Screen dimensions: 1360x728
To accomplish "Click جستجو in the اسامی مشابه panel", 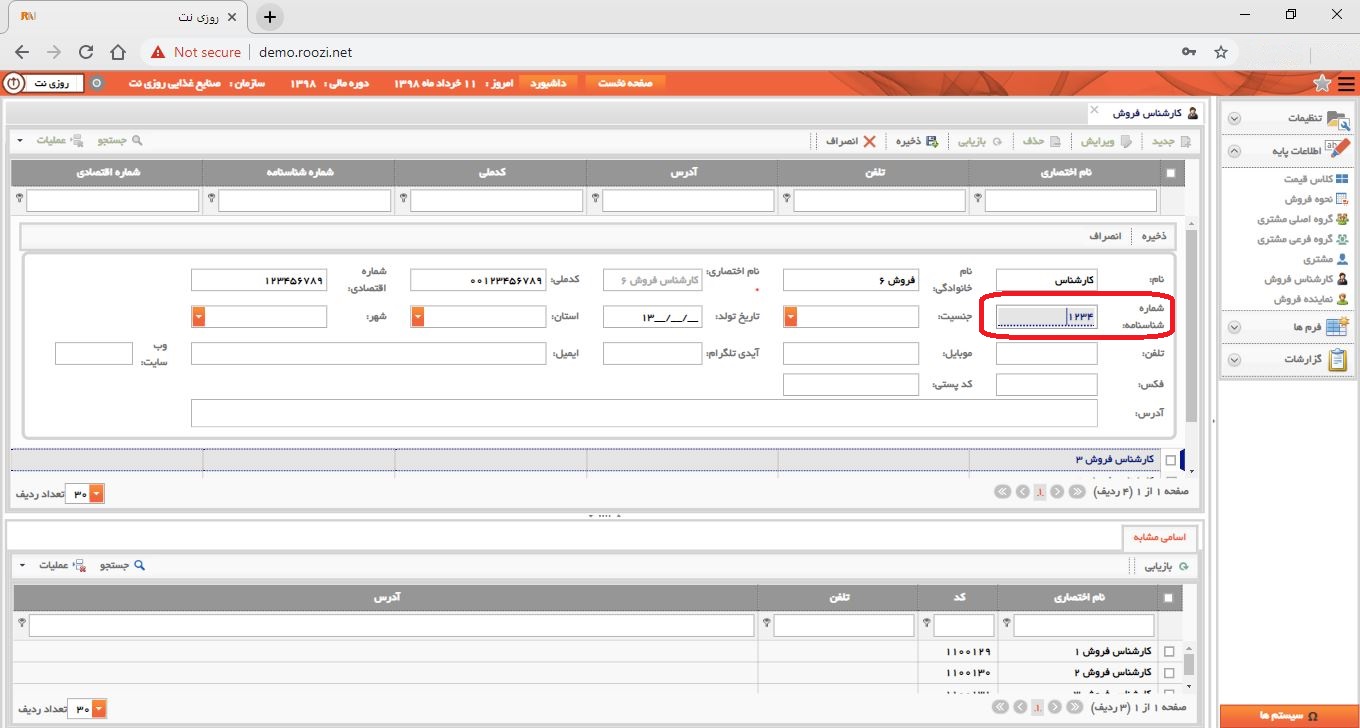I will pos(121,566).
